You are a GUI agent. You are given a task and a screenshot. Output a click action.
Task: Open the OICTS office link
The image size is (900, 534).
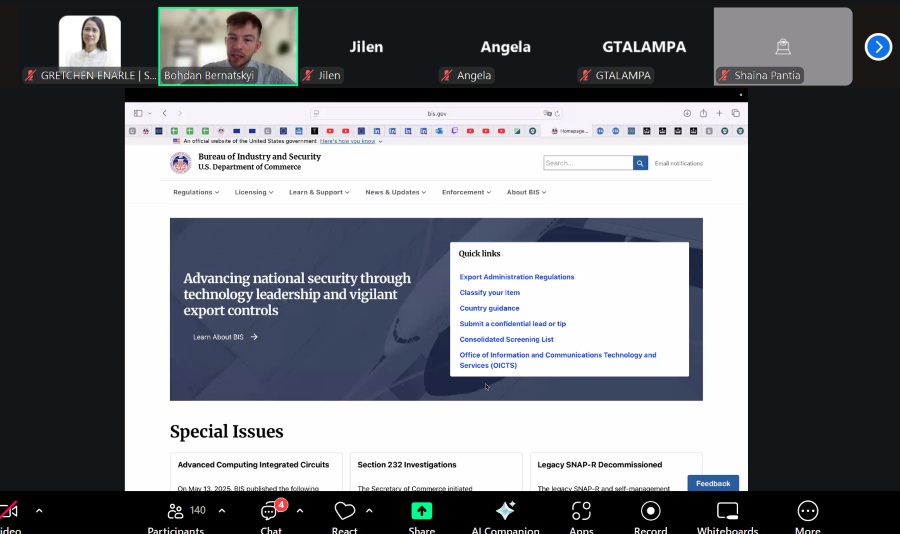click(557, 360)
